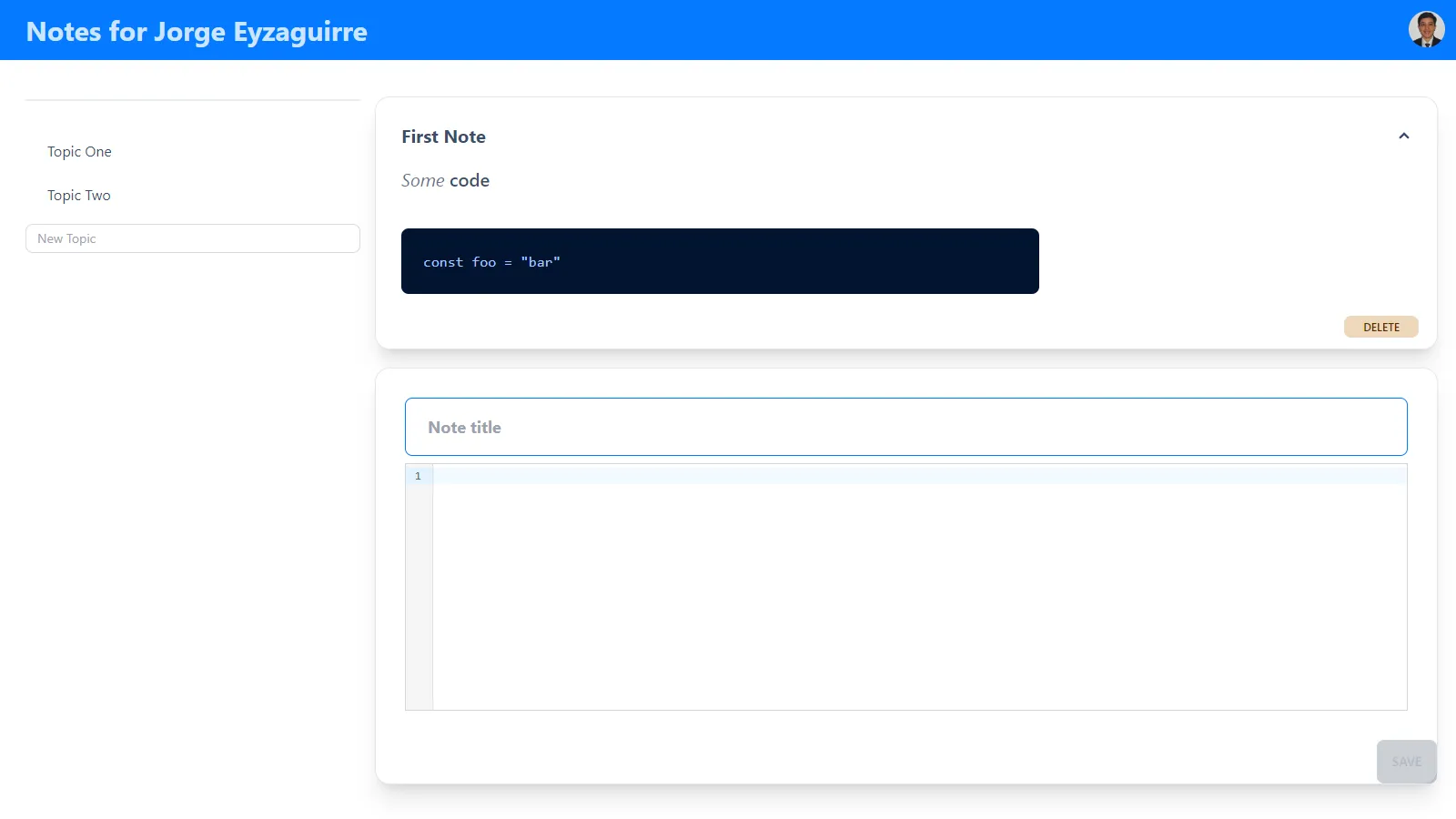Click line number 1 in the gutter

[418, 476]
